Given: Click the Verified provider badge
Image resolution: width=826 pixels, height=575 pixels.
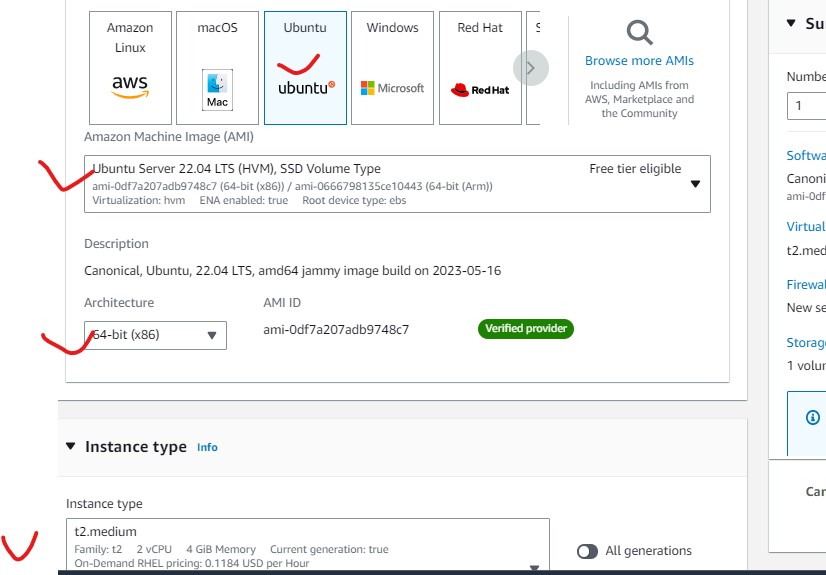Looking at the screenshot, I should pyautogui.click(x=526, y=329).
